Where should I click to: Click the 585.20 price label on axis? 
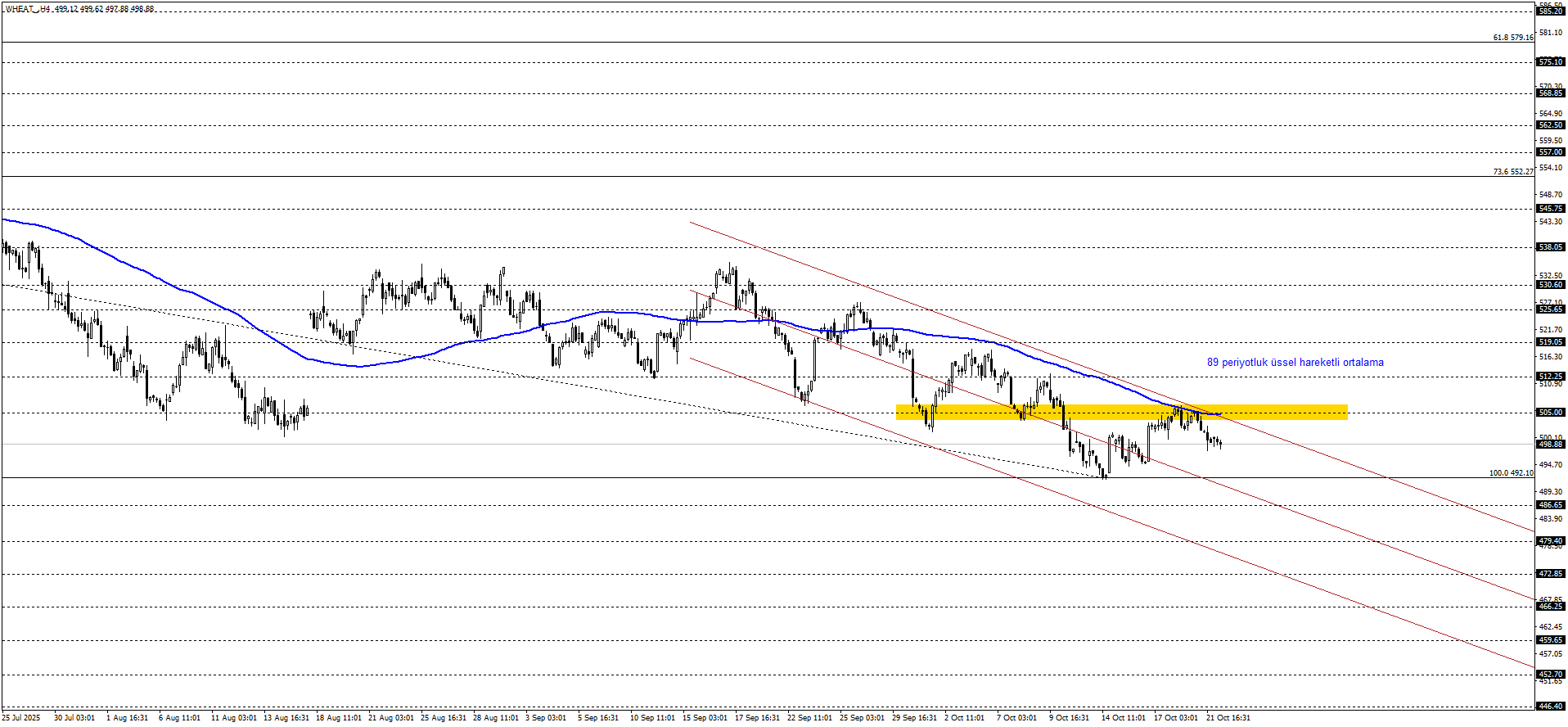pyautogui.click(x=1550, y=11)
